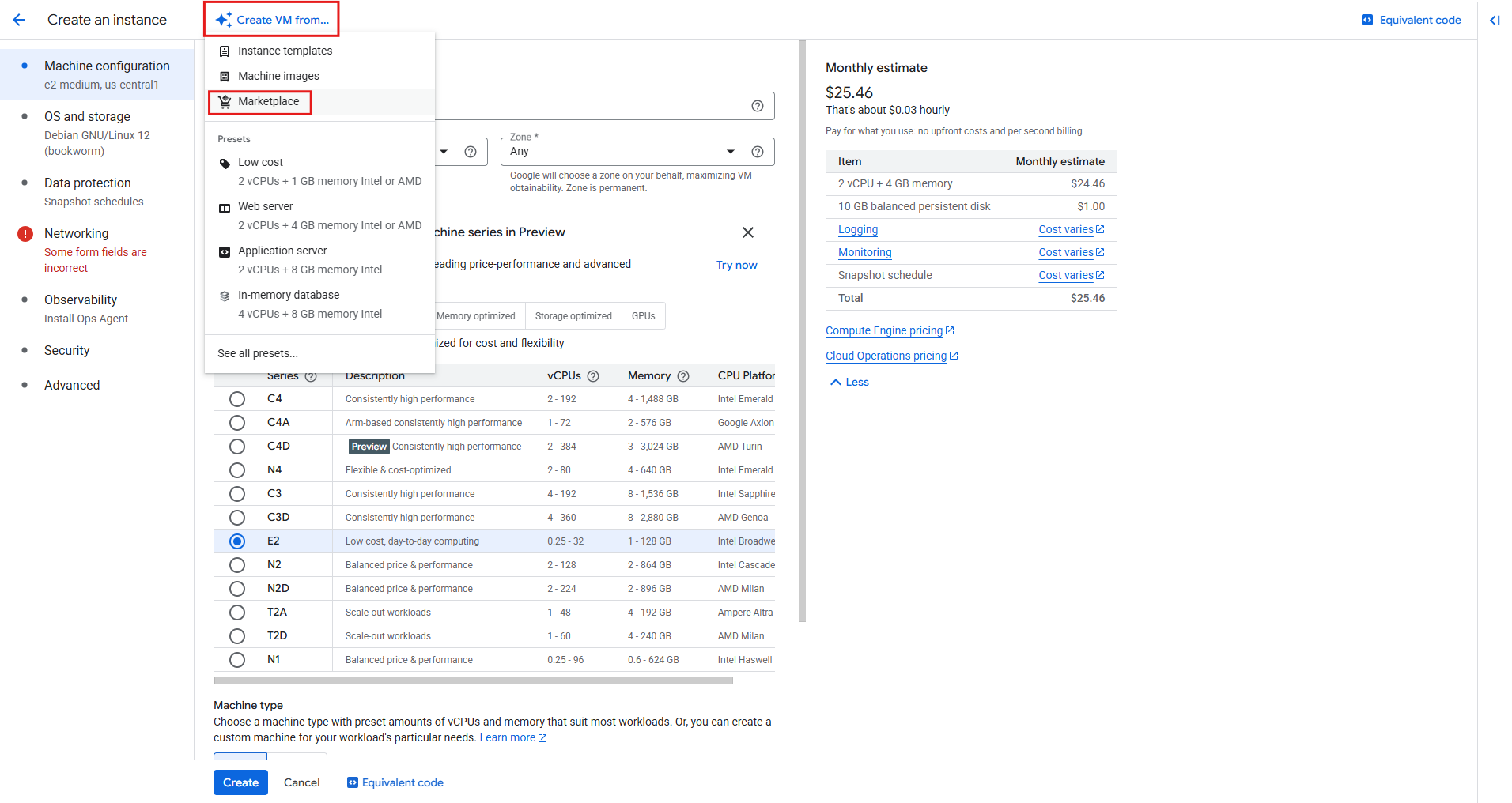Screen dimensions: 1512x803
Task: Switch to the Storage optimized tab
Action: point(573,315)
